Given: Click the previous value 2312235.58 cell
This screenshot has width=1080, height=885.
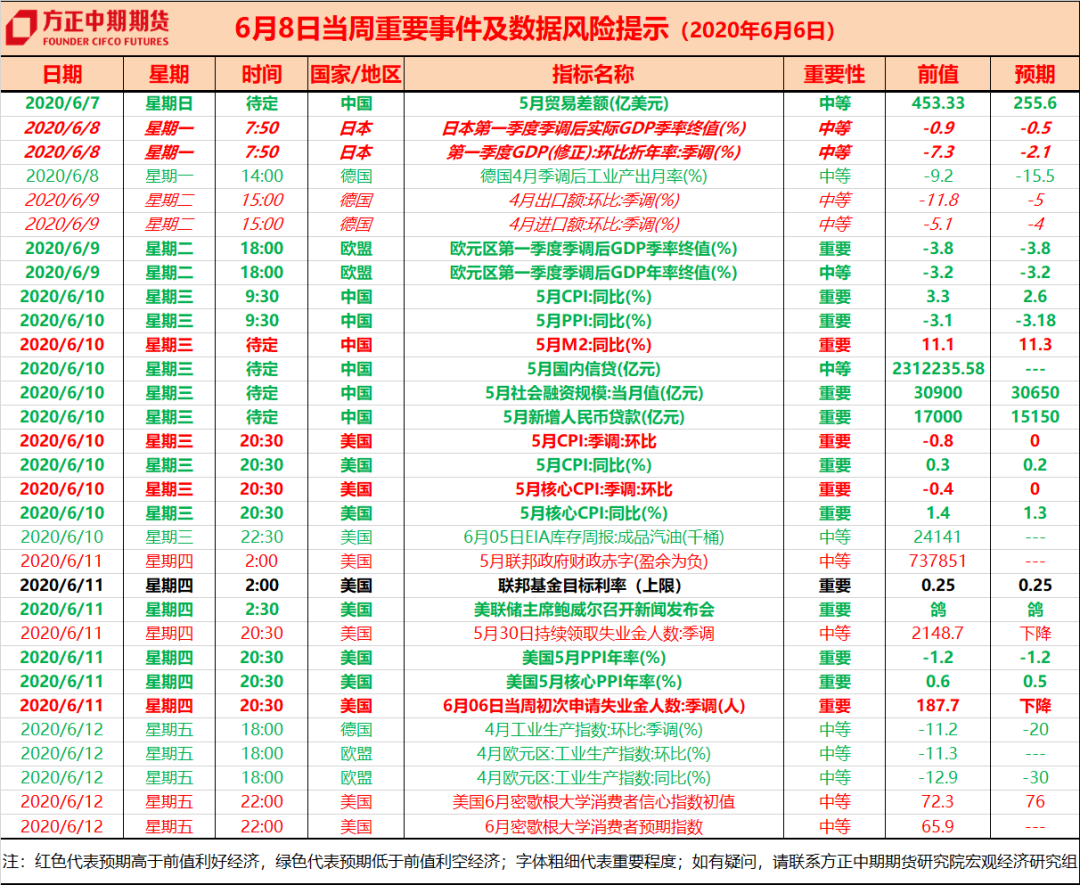Looking at the screenshot, I should [x=936, y=369].
